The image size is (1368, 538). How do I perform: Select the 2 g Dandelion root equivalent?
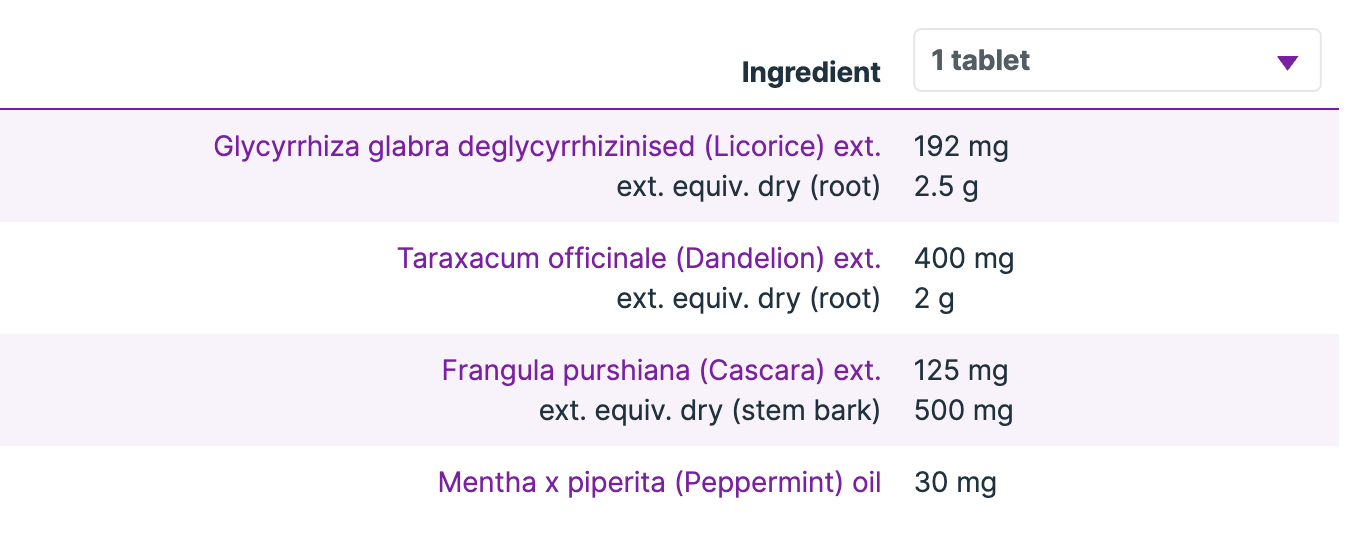coord(934,299)
